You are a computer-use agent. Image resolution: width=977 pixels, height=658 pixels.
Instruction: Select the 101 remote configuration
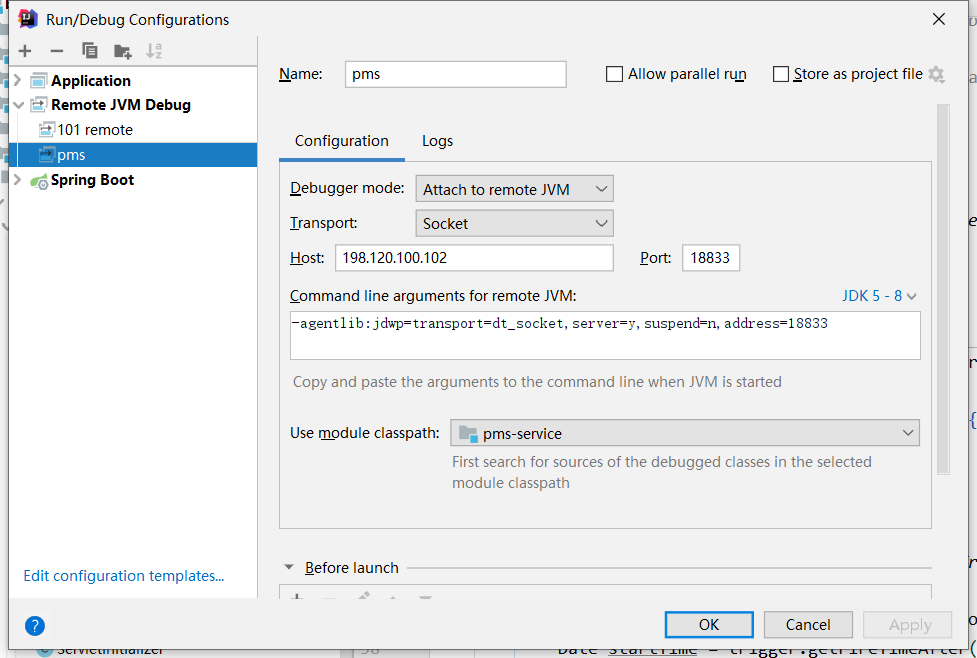click(x=94, y=130)
